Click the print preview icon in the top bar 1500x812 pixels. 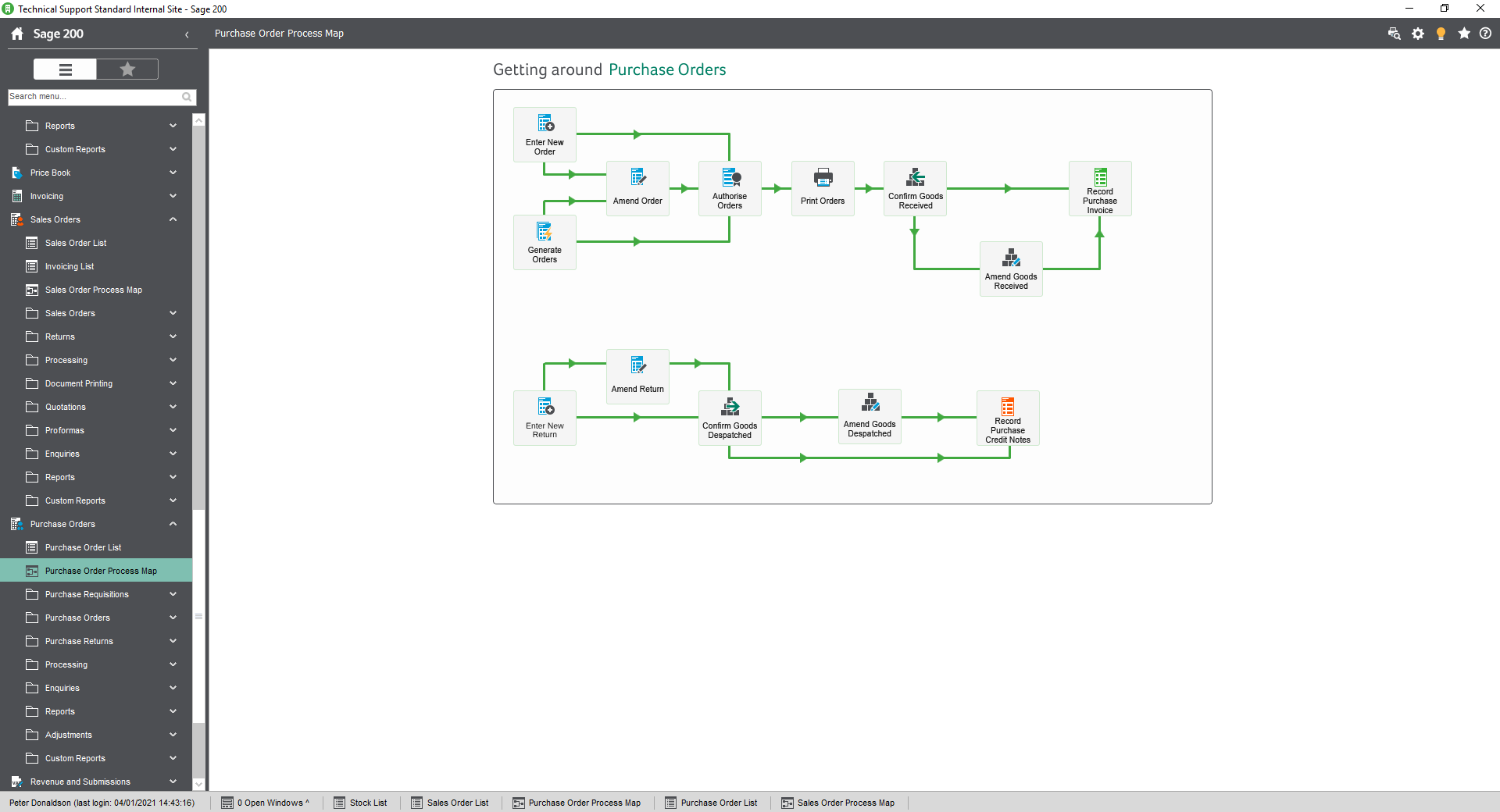1394,34
